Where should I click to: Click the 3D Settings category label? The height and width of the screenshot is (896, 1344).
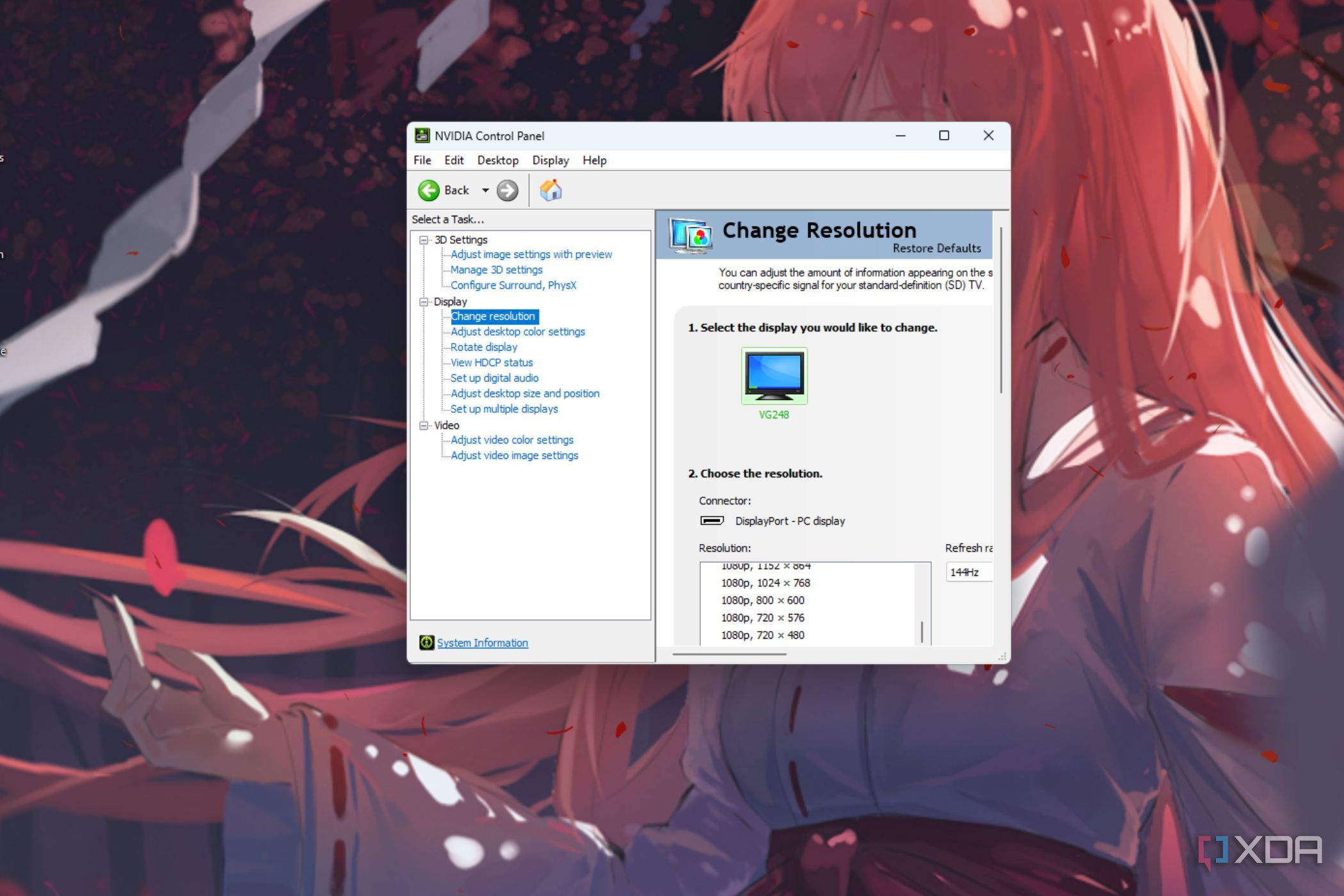coord(461,240)
